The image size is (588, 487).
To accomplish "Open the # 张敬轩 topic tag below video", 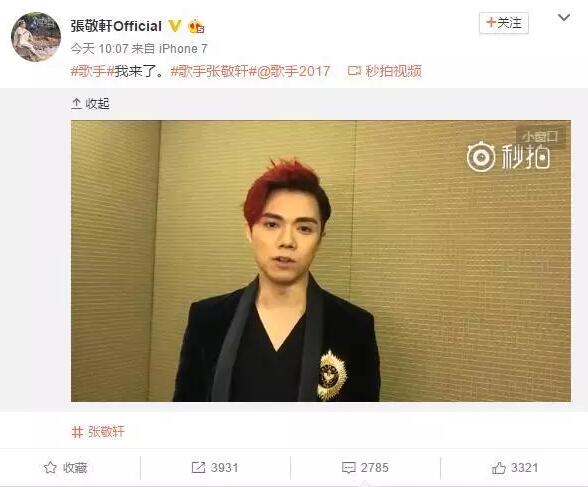I will (x=98, y=432).
